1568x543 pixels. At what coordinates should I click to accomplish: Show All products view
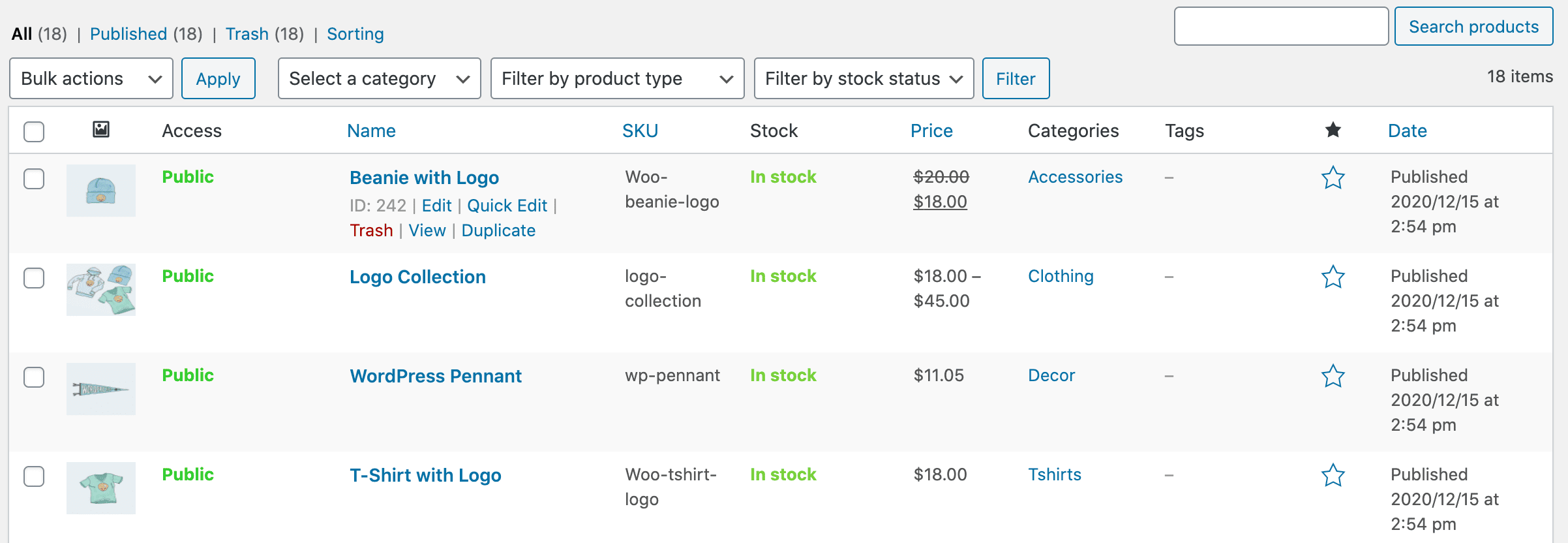pos(22,34)
